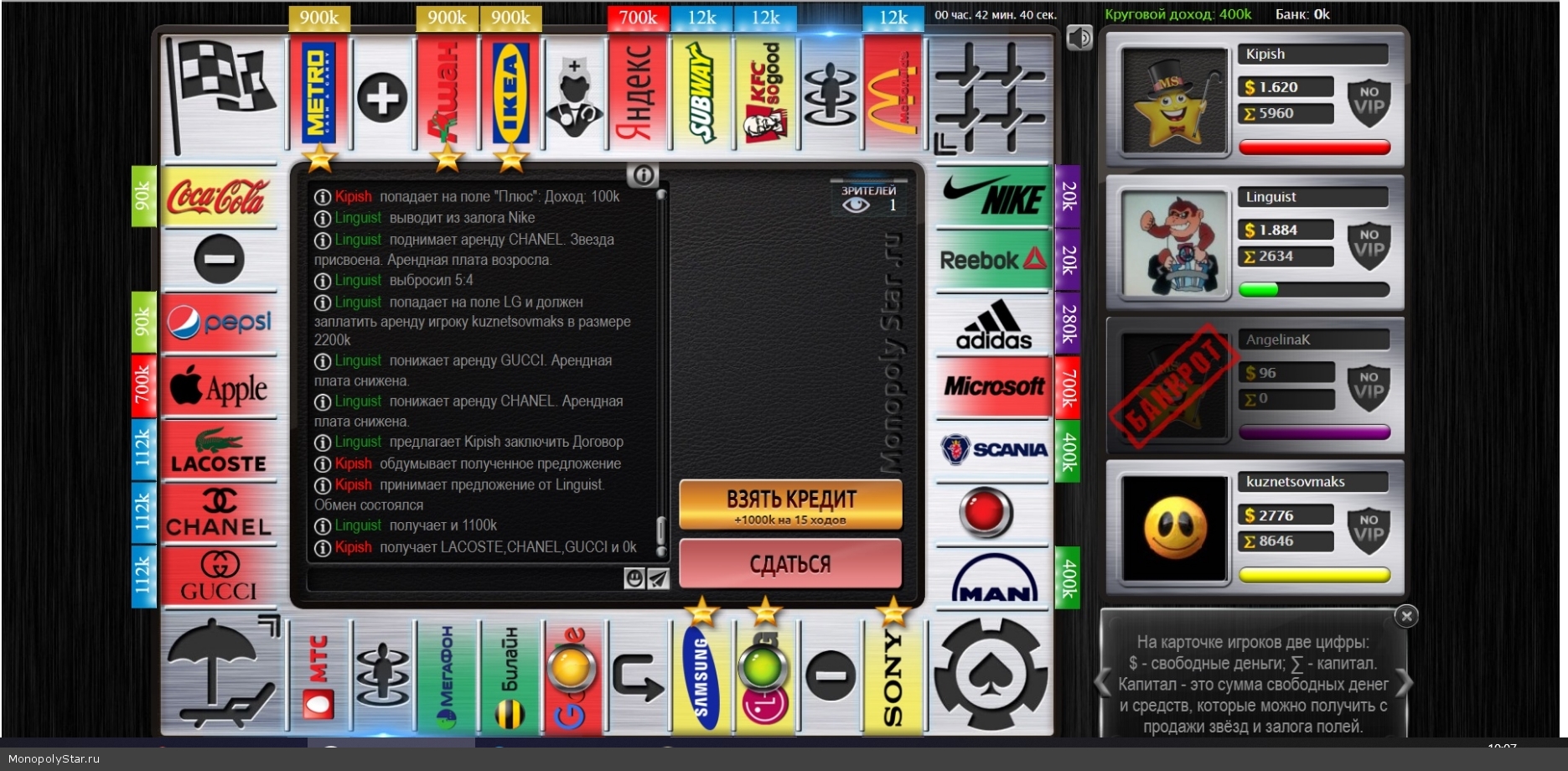This screenshot has width=1568, height=771.
Task: Send the chat message
Action: pyautogui.click(x=659, y=578)
